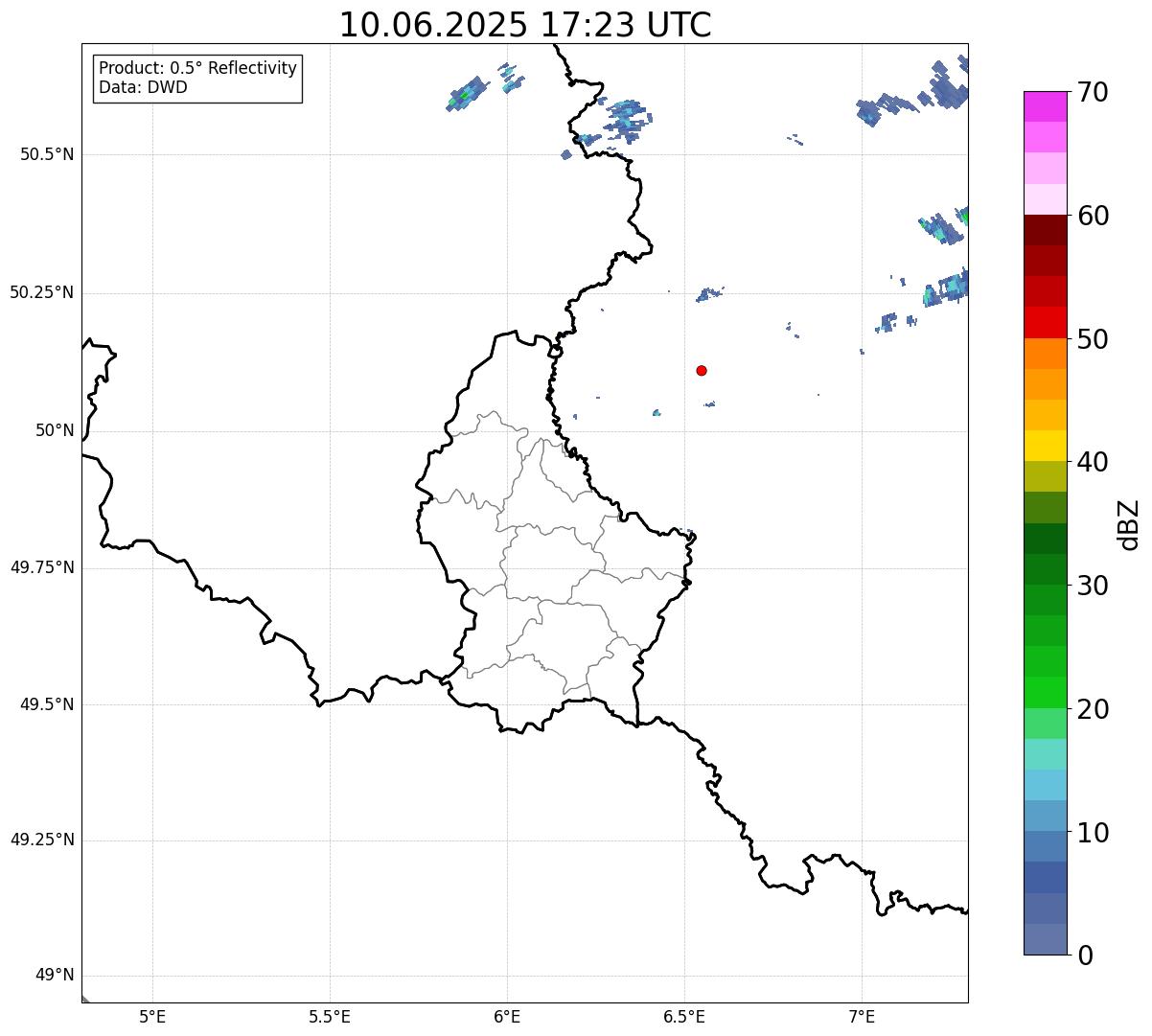Click the 6.5°E longitude label

(684, 1017)
